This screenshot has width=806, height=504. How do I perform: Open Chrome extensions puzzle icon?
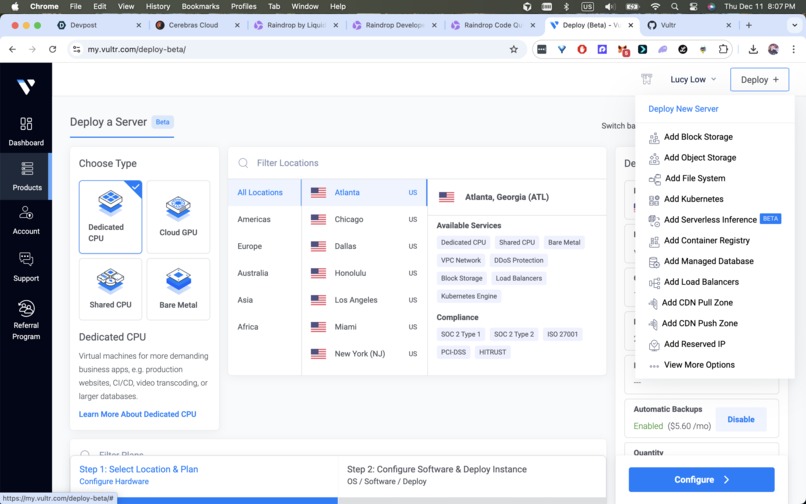pyautogui.click(x=723, y=49)
